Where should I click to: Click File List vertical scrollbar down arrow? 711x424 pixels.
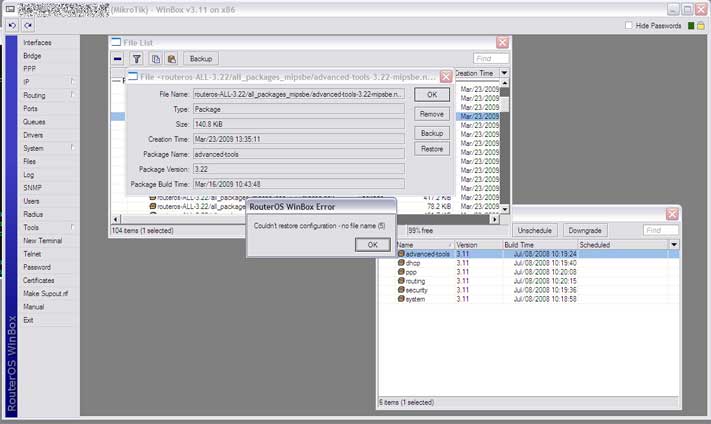click(x=504, y=209)
